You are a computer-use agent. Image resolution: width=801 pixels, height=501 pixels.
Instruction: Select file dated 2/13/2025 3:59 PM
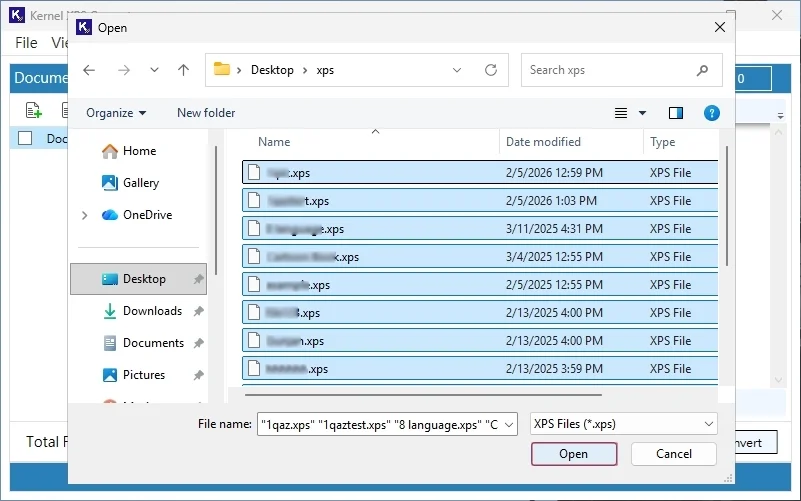(x=480, y=369)
